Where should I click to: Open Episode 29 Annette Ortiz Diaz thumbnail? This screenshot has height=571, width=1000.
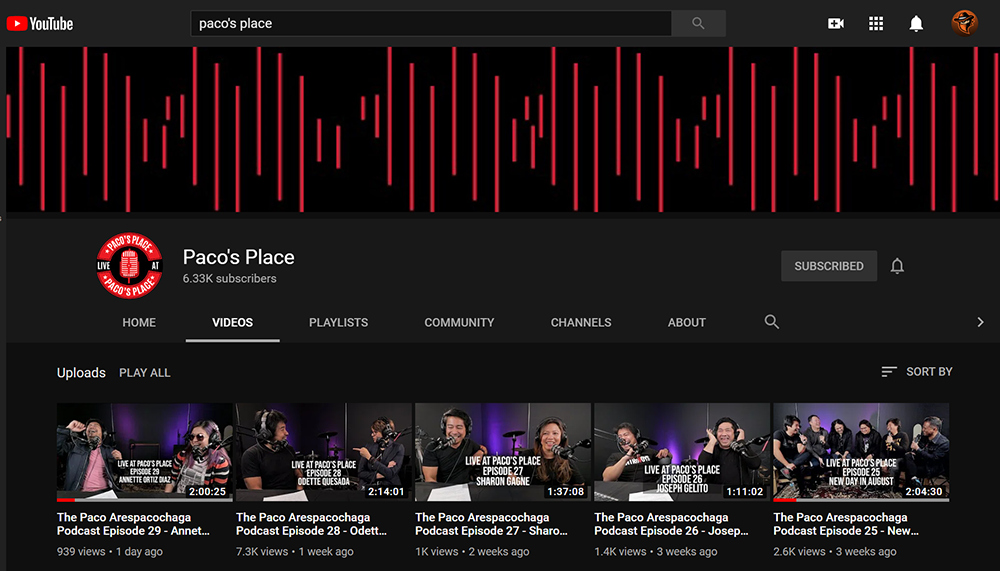pyautogui.click(x=145, y=452)
